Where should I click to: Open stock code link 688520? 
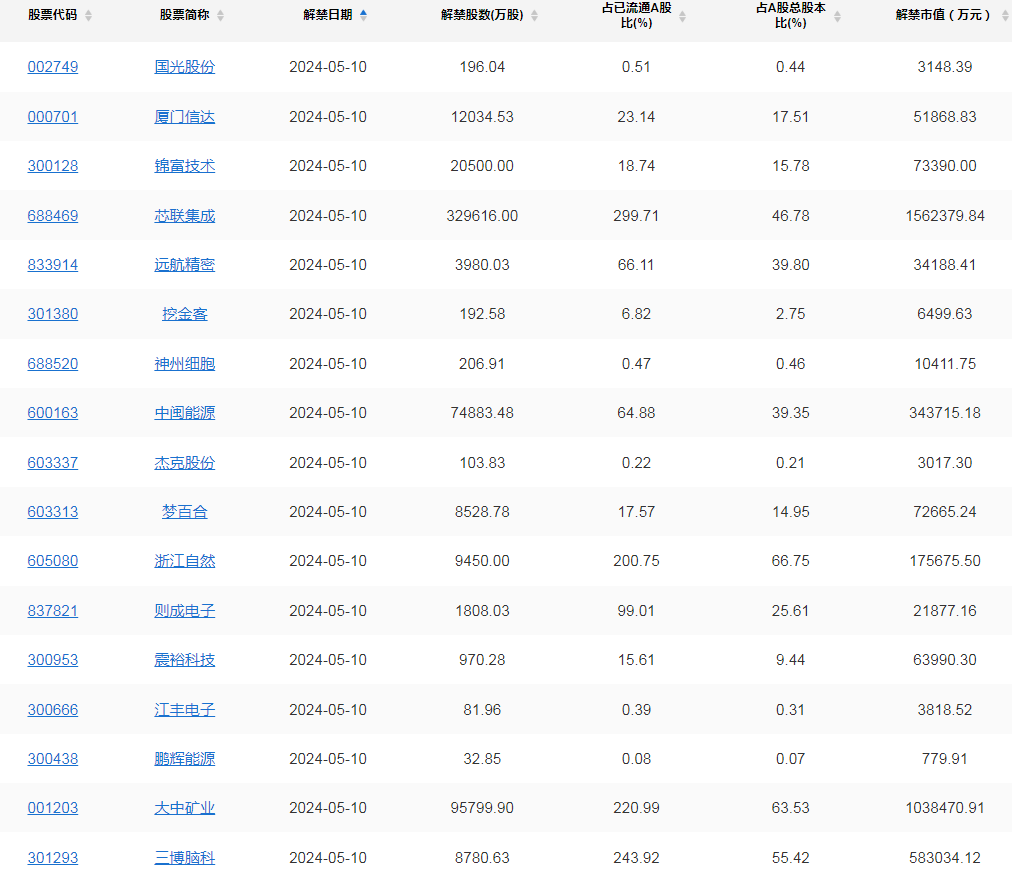tap(53, 363)
